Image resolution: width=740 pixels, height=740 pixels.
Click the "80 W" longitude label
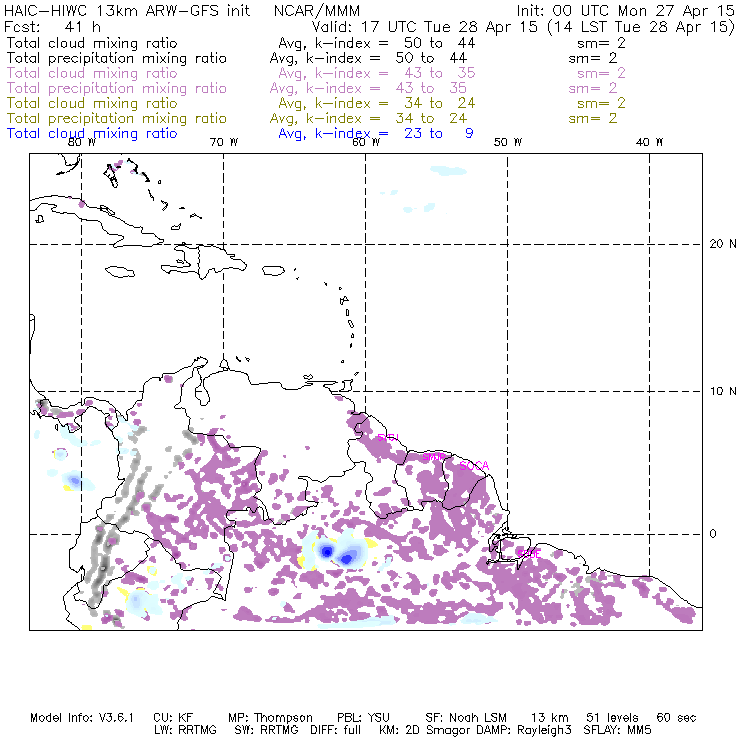[82, 142]
